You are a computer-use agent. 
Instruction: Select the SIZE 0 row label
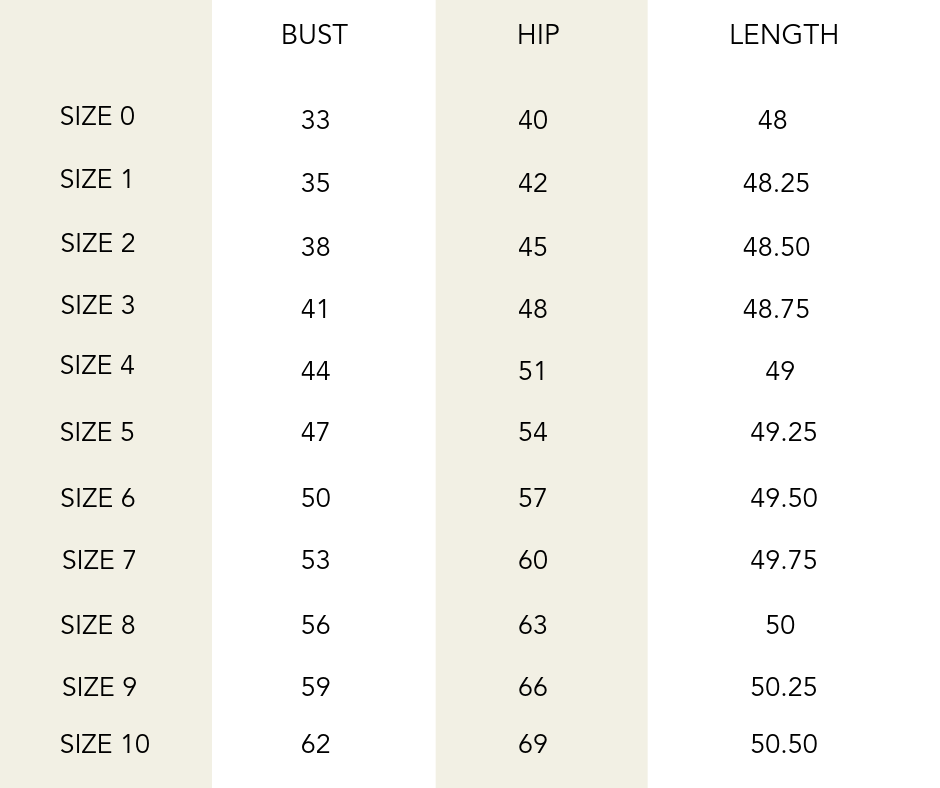[x=97, y=117]
